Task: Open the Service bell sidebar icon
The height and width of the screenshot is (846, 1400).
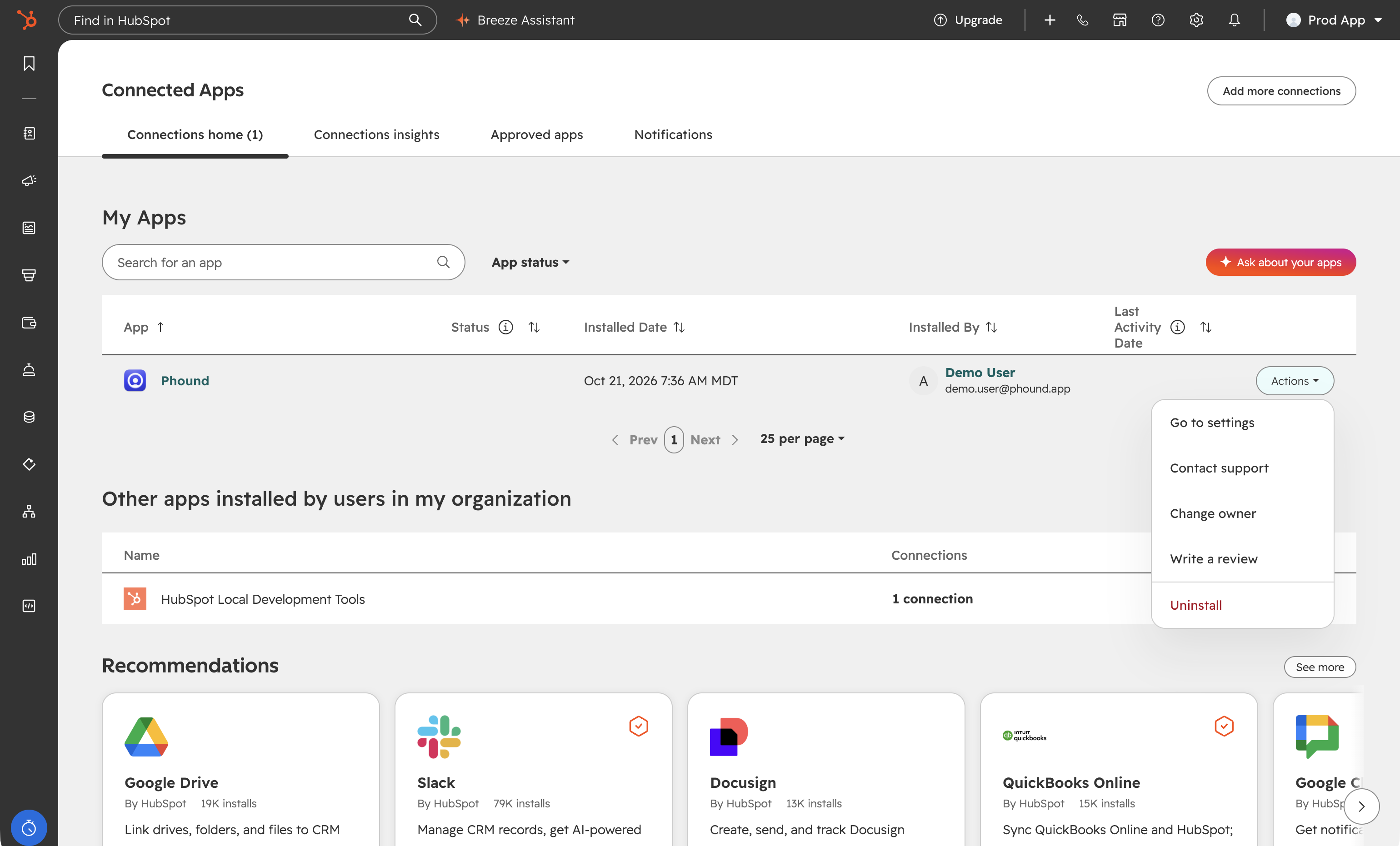Action: click(29, 370)
